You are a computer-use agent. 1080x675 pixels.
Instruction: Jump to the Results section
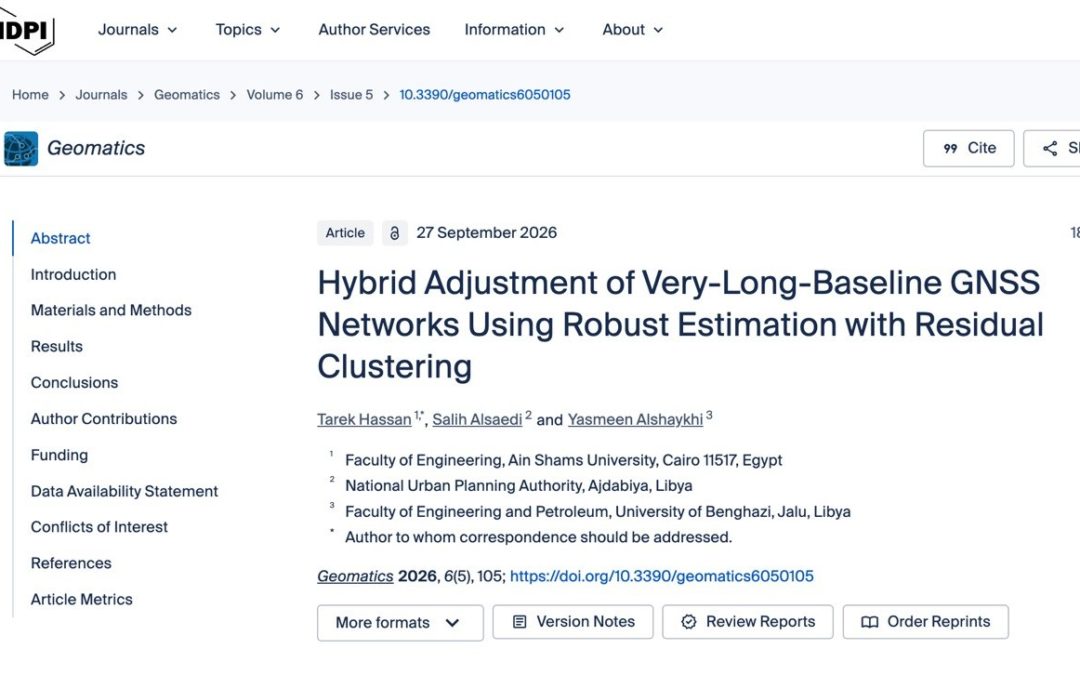[56, 346]
